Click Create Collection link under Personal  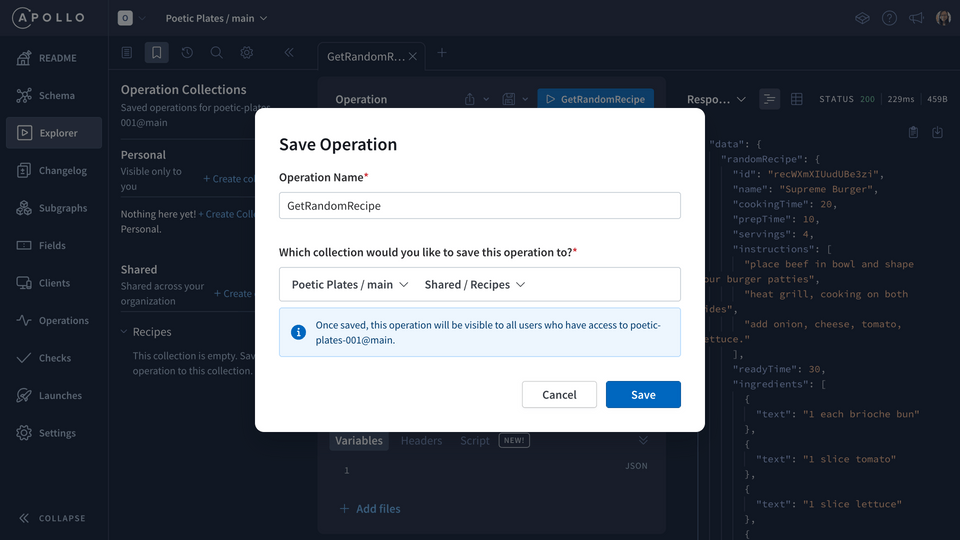click(x=227, y=214)
